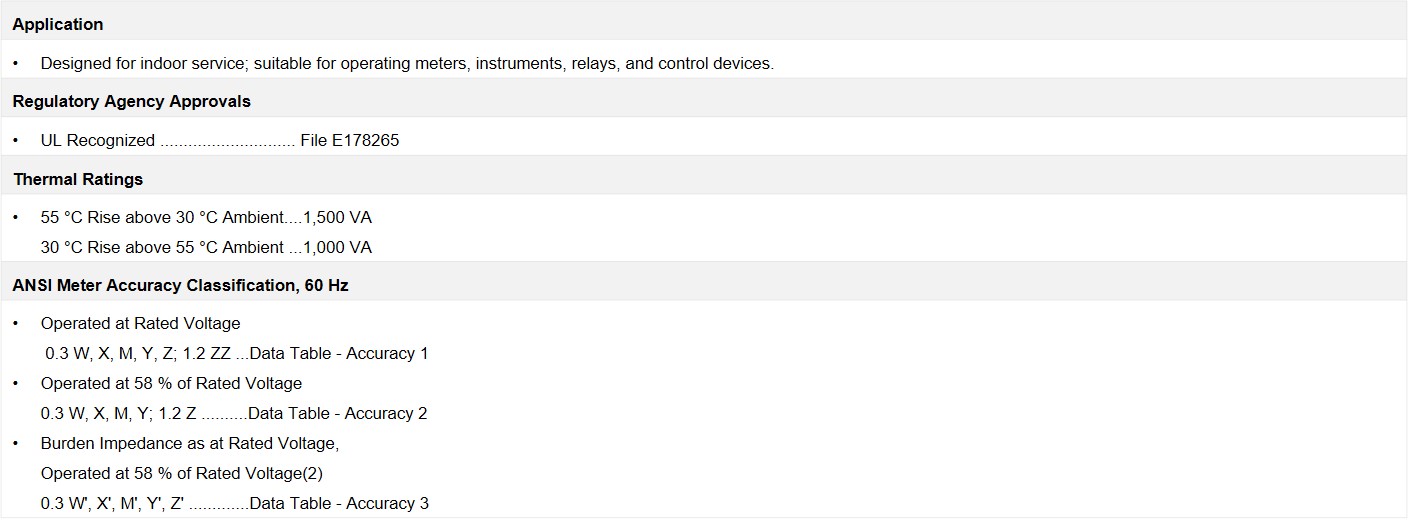Select the 1,000 VA thermal rating line
Viewport: 1408px width, 523px height.
tap(206, 248)
